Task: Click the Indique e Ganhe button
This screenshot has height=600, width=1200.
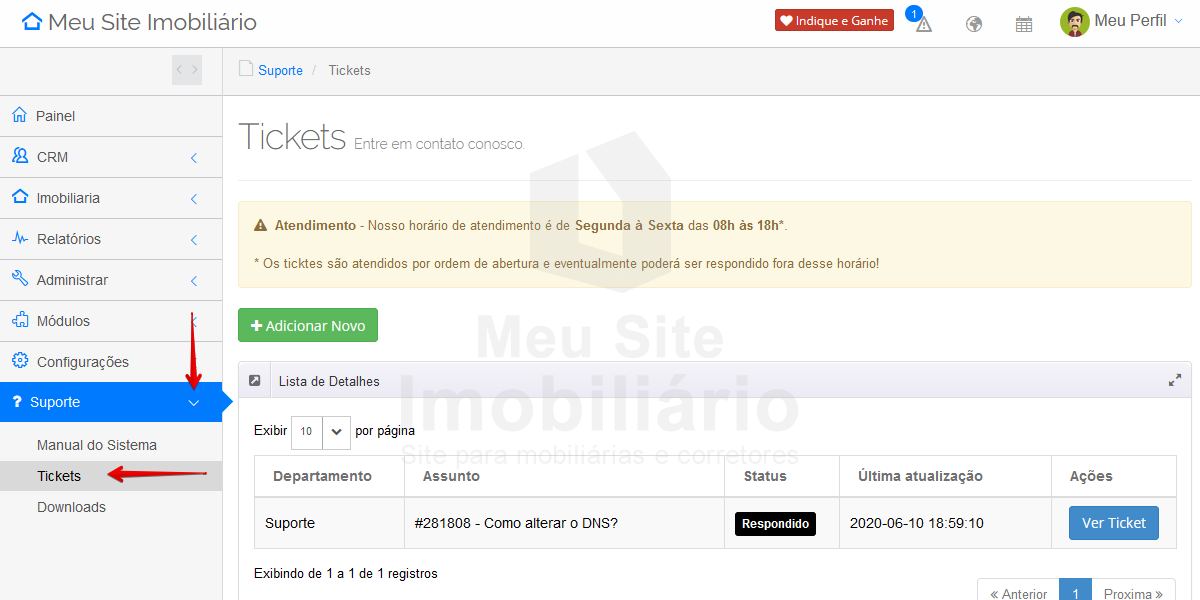Action: tap(834, 20)
